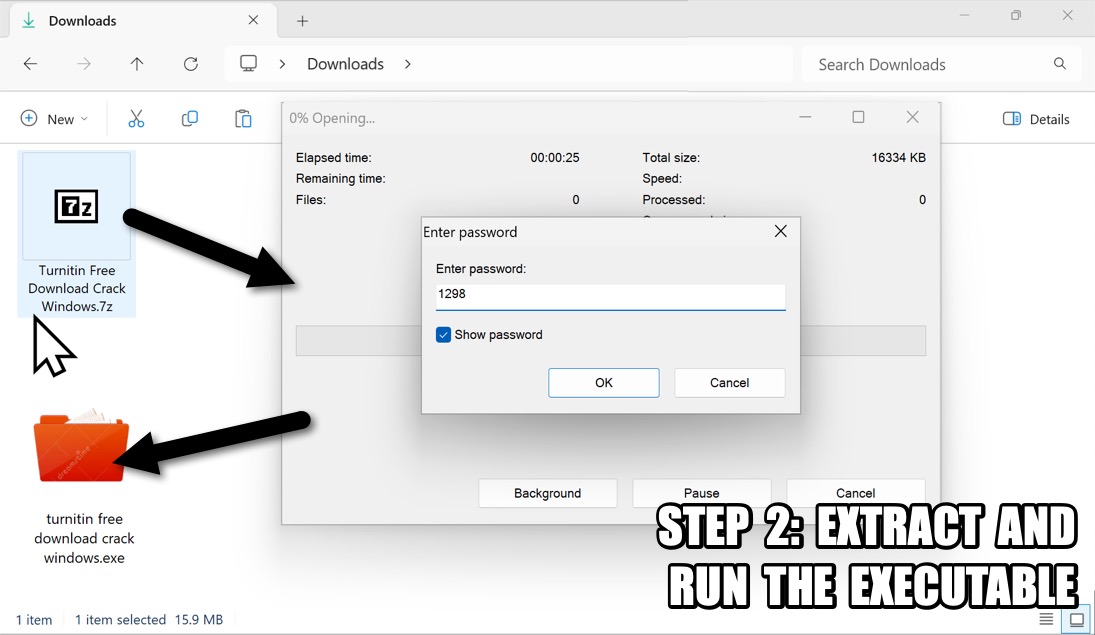Click the Back navigation arrow

(30, 64)
